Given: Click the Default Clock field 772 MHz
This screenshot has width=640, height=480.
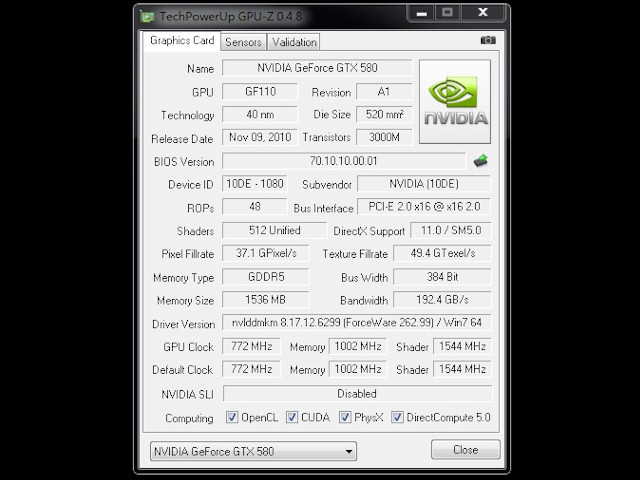Looking at the screenshot, I should [x=251, y=369].
